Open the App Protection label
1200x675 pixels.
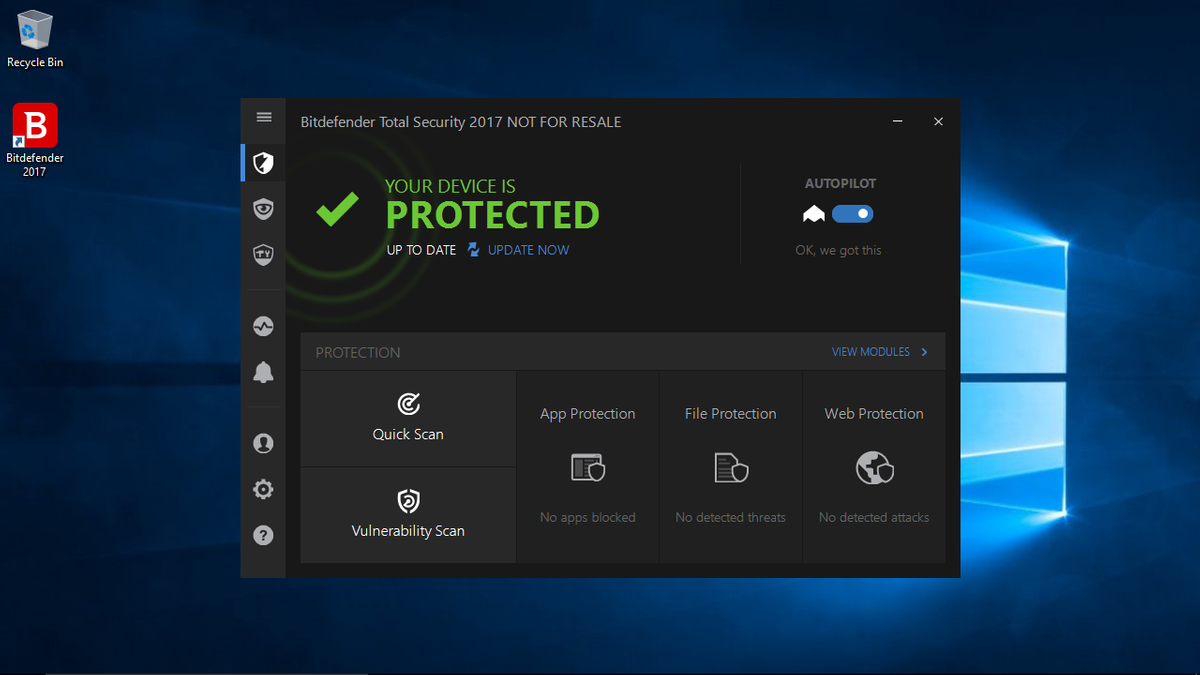[x=588, y=414]
